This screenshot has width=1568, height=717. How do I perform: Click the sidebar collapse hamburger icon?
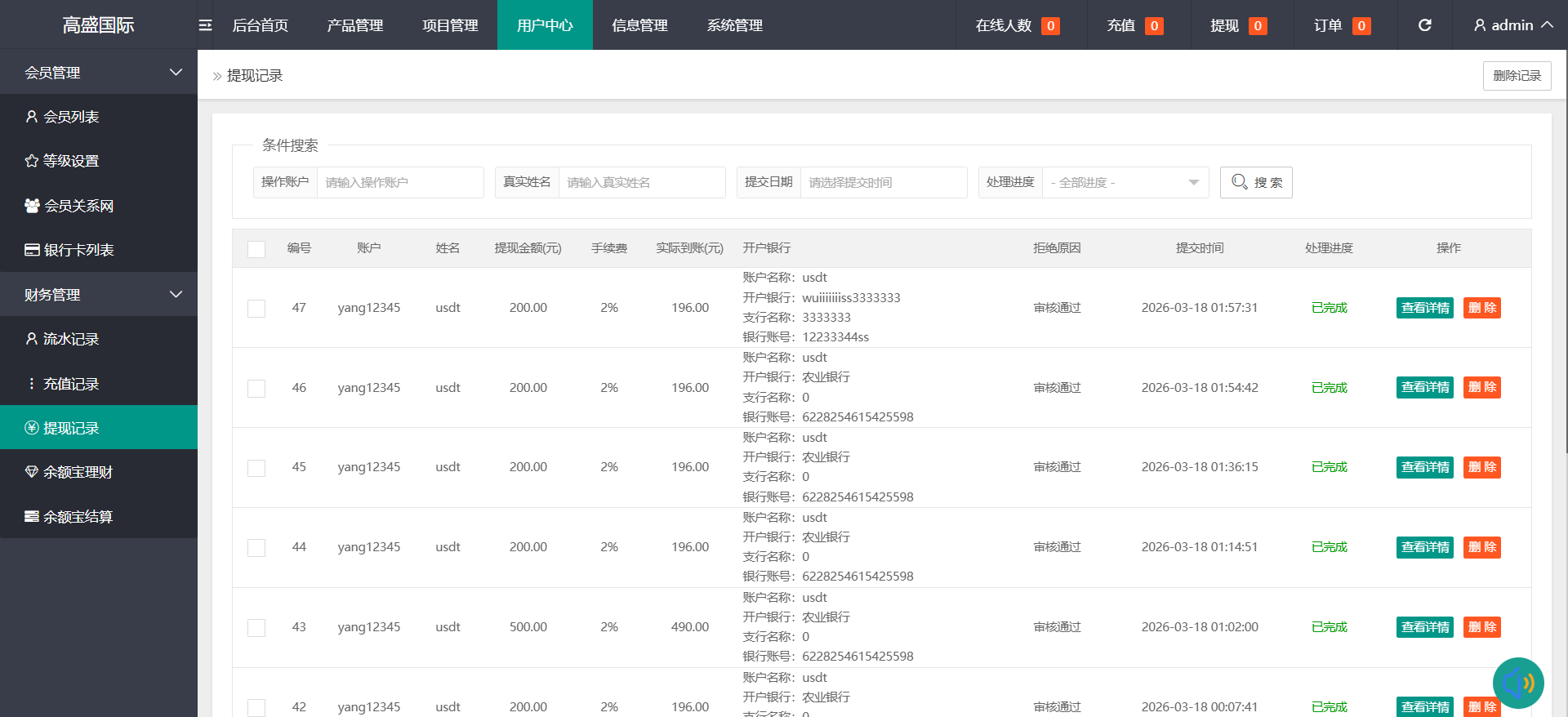[205, 25]
